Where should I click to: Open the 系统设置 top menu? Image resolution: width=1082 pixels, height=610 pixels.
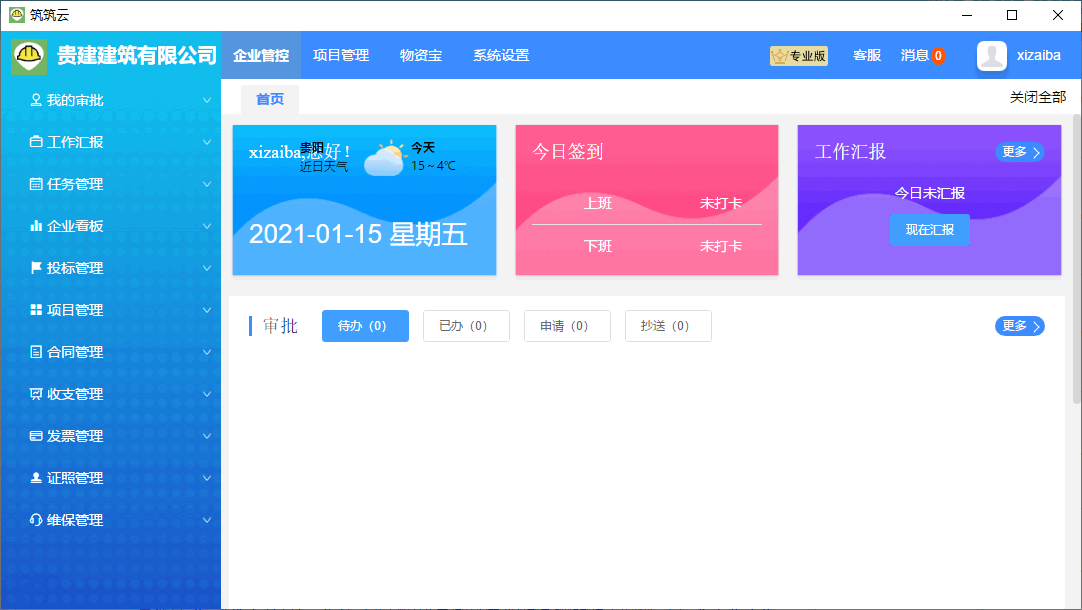point(501,55)
